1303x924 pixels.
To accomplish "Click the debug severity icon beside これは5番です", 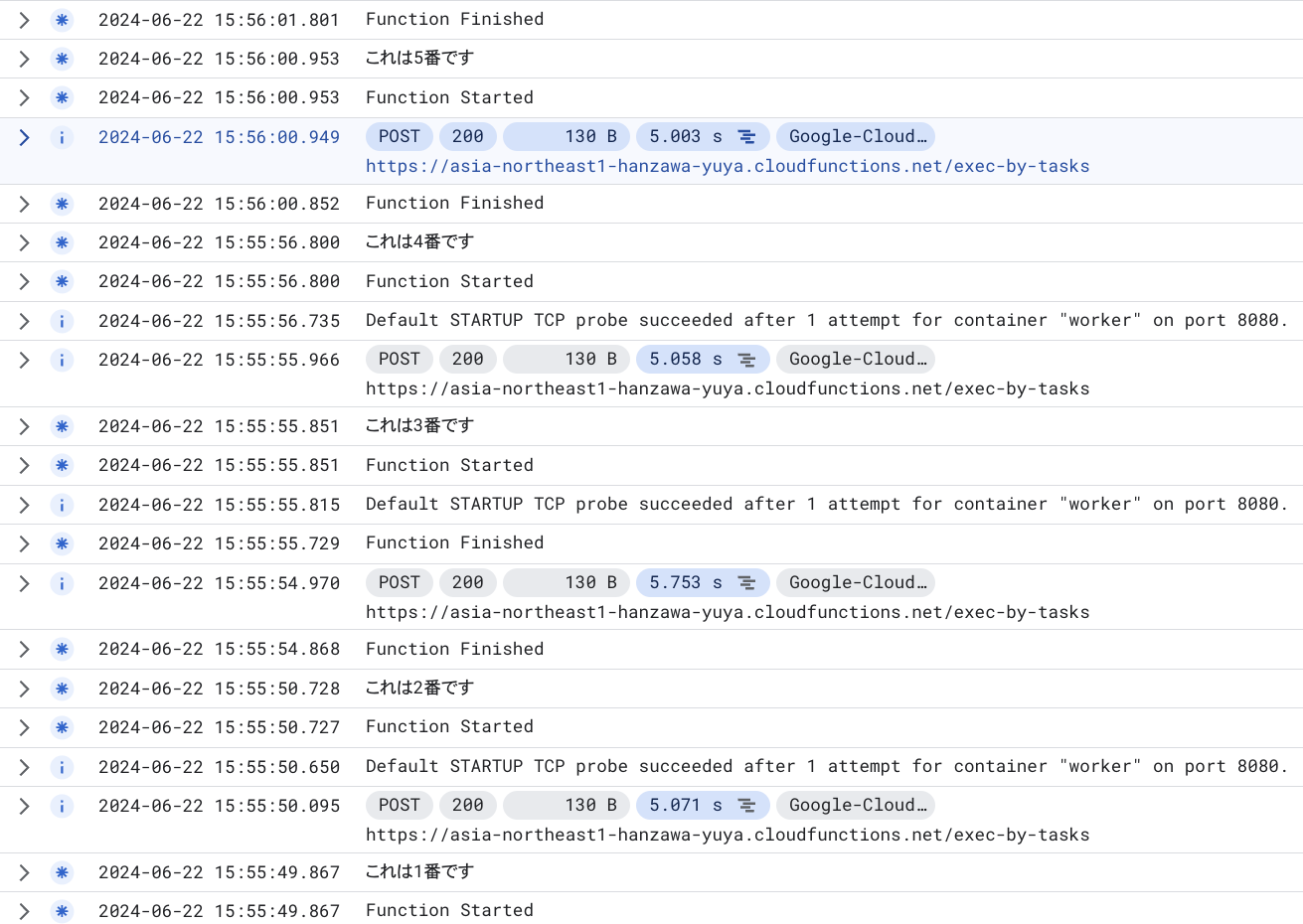I will [x=62, y=59].
